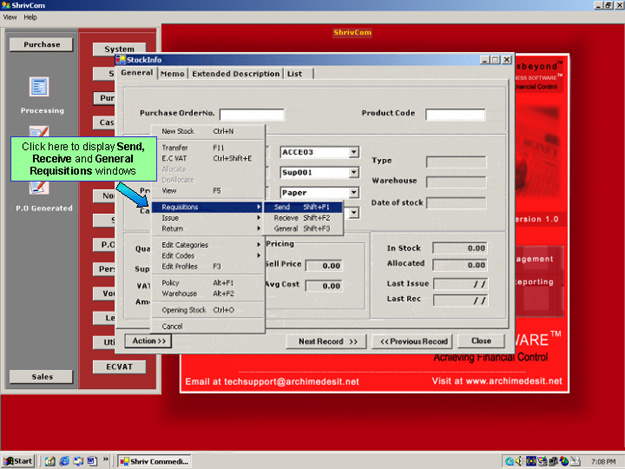The height and width of the screenshot is (469, 625).
Task: Select General requisition submenu entry
Action: [x=286, y=228]
